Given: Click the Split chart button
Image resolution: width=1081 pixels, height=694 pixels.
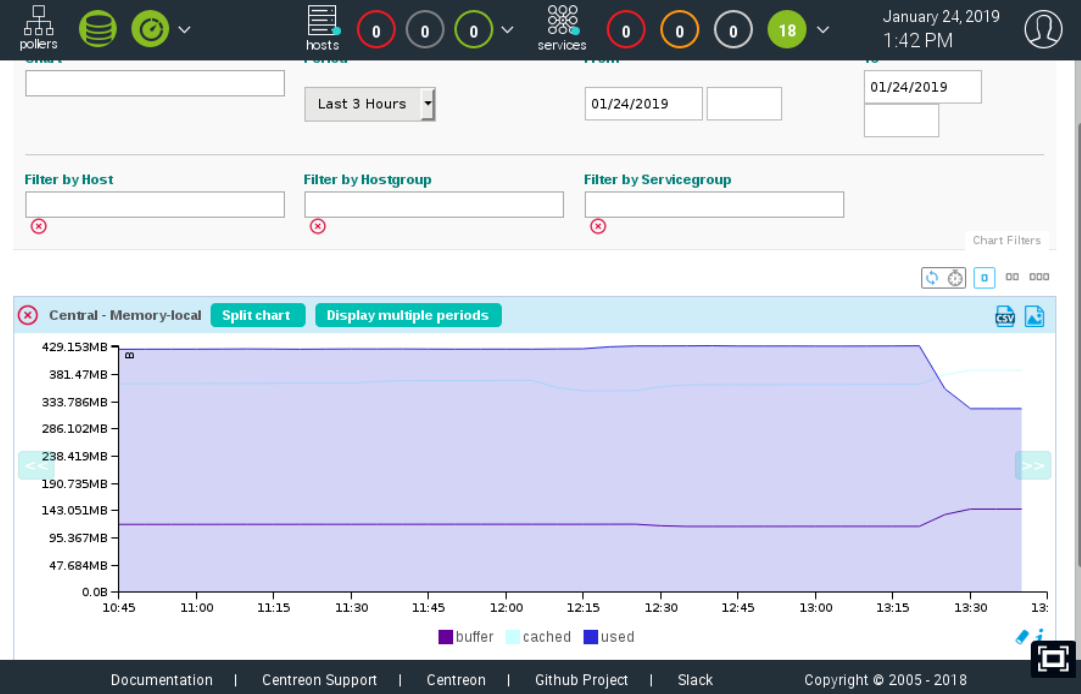Looking at the screenshot, I should click(256, 315).
